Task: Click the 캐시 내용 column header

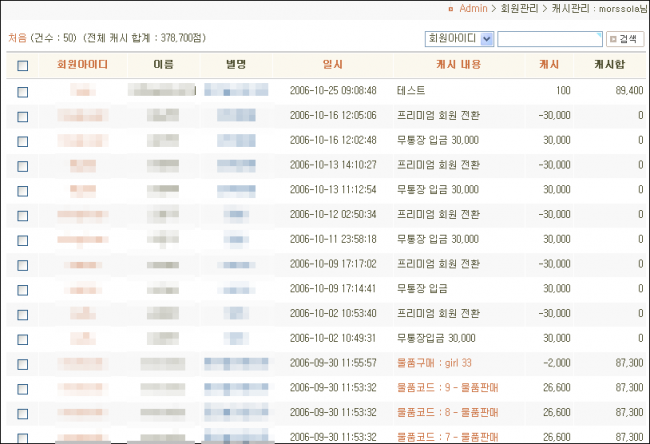Action: (x=459, y=65)
